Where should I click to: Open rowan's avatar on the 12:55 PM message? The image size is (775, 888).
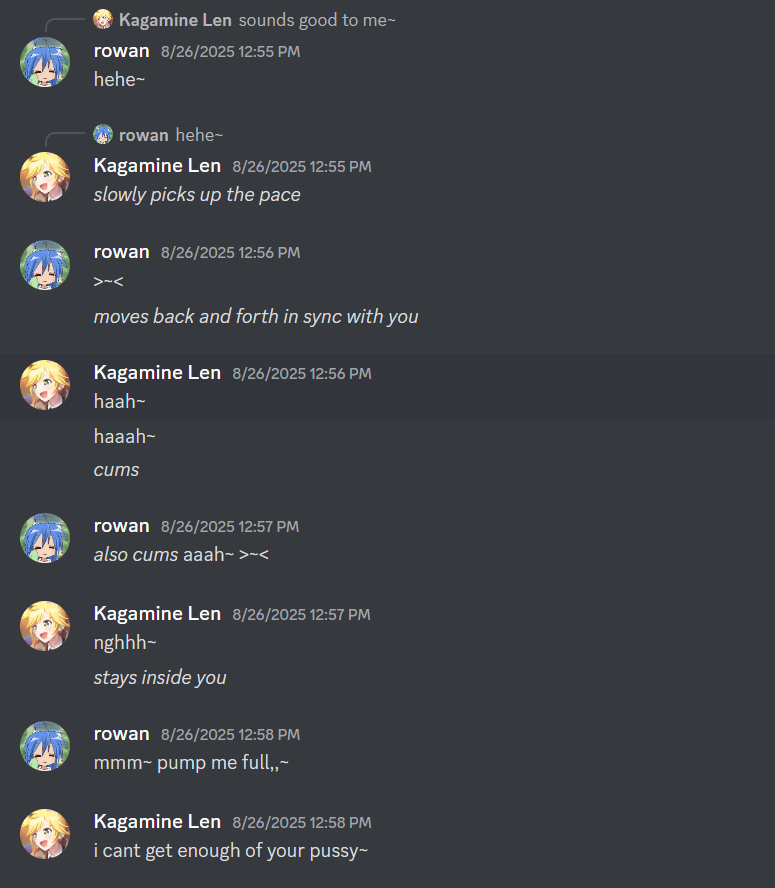tap(45, 62)
